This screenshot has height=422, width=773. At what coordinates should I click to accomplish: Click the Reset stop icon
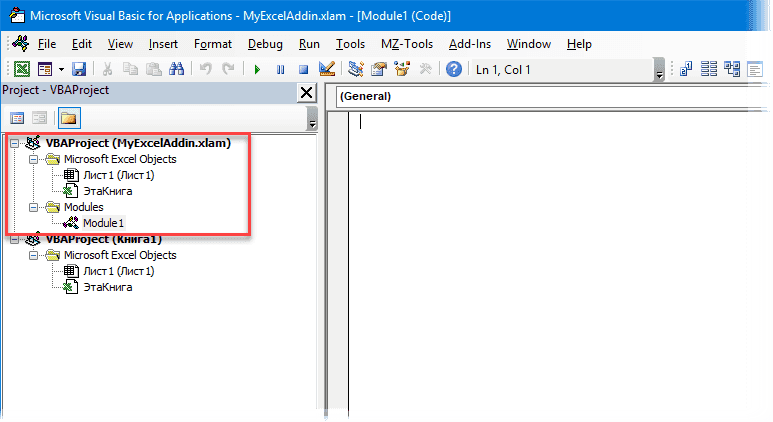pos(304,70)
